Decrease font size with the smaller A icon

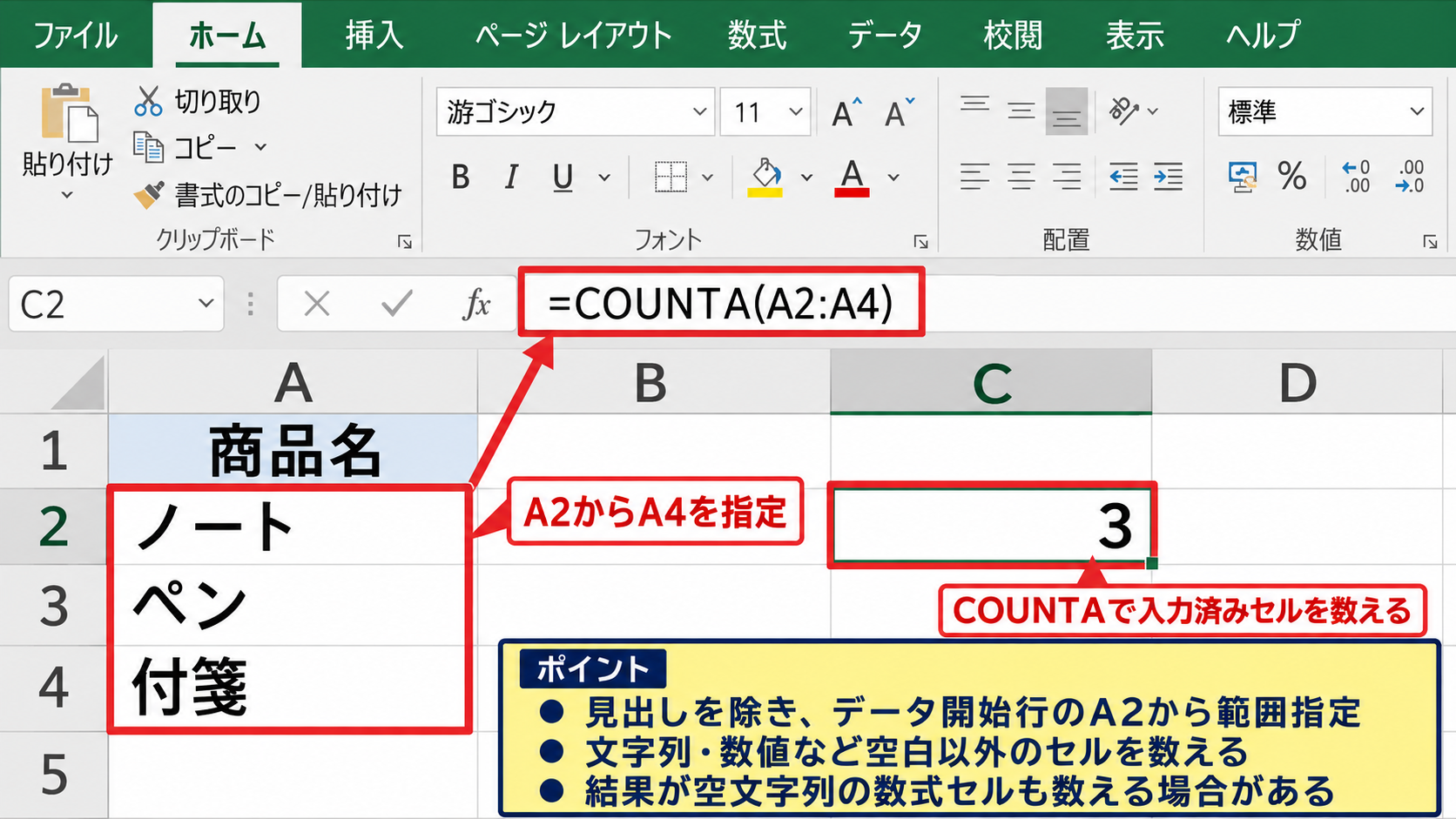click(899, 112)
